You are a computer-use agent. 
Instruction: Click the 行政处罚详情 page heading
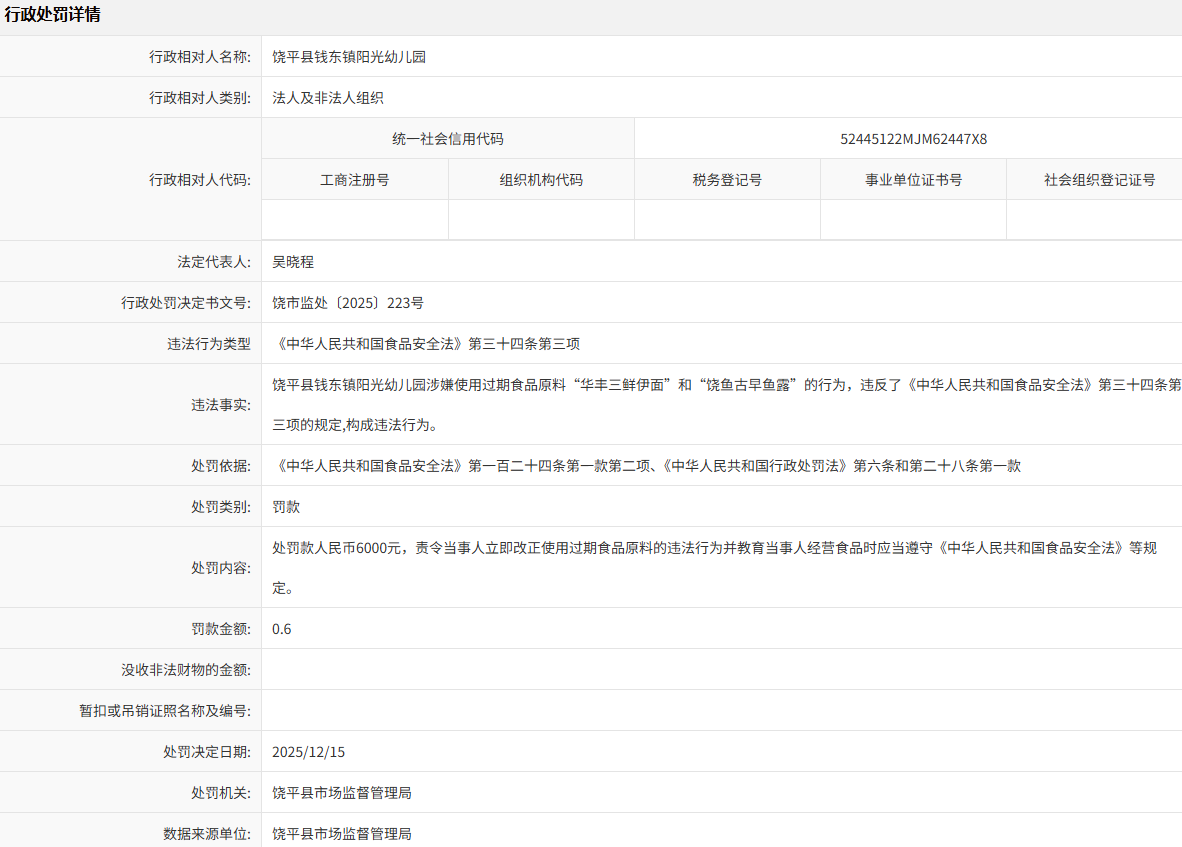pyautogui.click(x=52, y=15)
